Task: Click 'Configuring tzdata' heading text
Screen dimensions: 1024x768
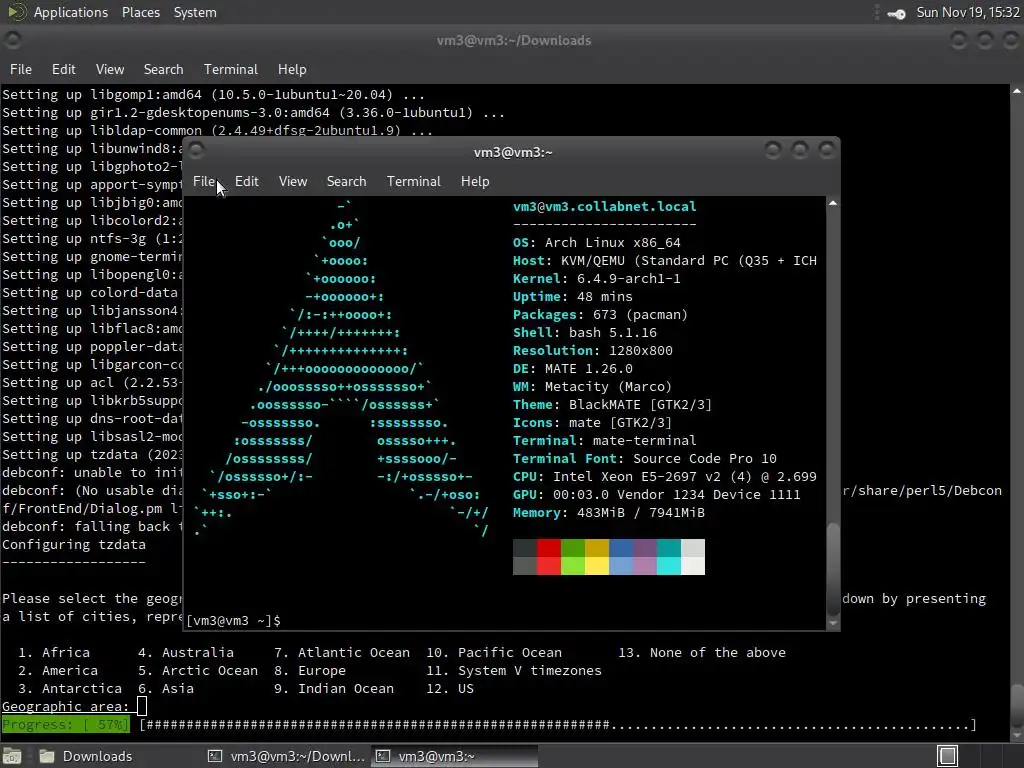Action: tap(74, 545)
